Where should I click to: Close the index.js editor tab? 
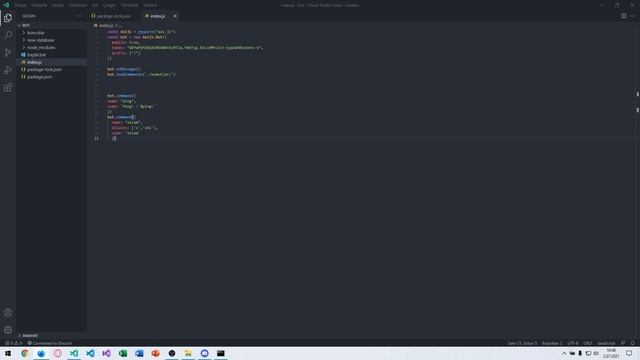pyautogui.click(x=175, y=16)
